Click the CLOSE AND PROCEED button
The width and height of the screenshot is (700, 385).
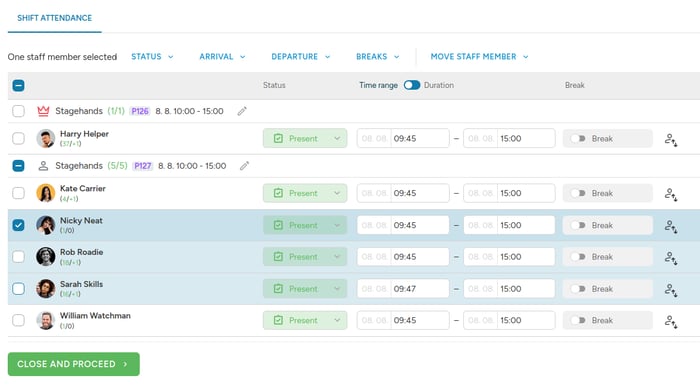pyautogui.click(x=74, y=364)
